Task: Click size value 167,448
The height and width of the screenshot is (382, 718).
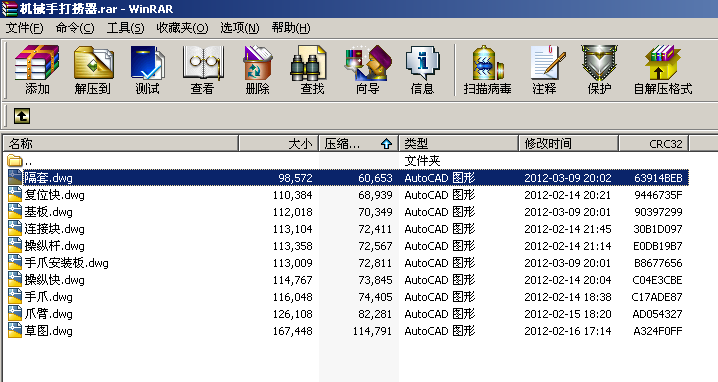Action: pyautogui.click(x=293, y=331)
